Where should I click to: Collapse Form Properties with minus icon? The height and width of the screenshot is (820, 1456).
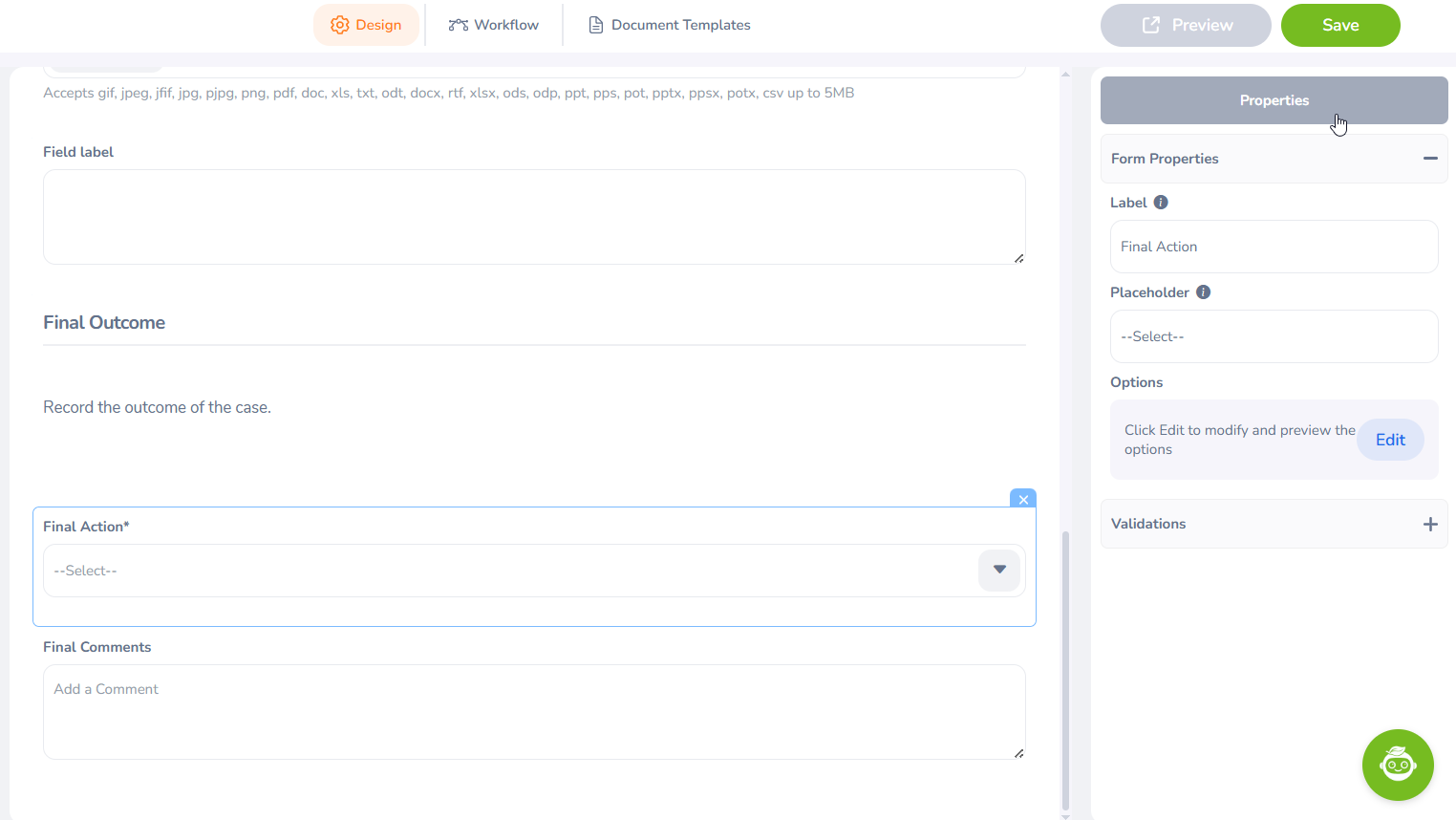click(x=1429, y=159)
